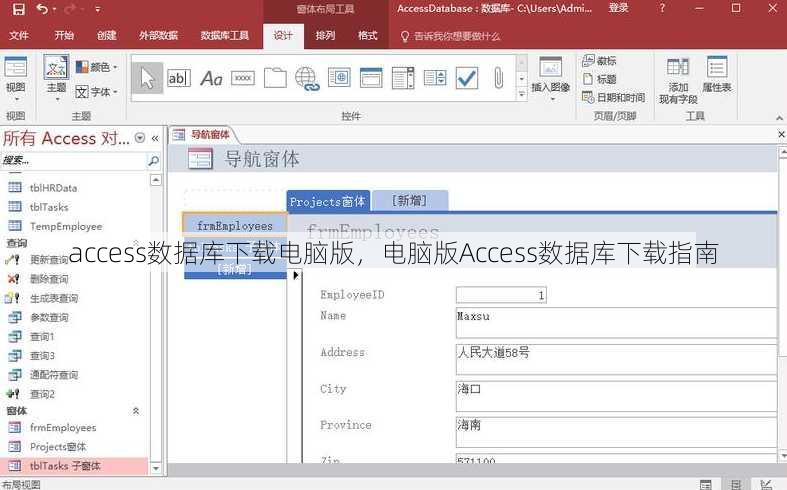The width and height of the screenshot is (787, 490).
Task: Select the Check Box control
Action: (x=467, y=78)
